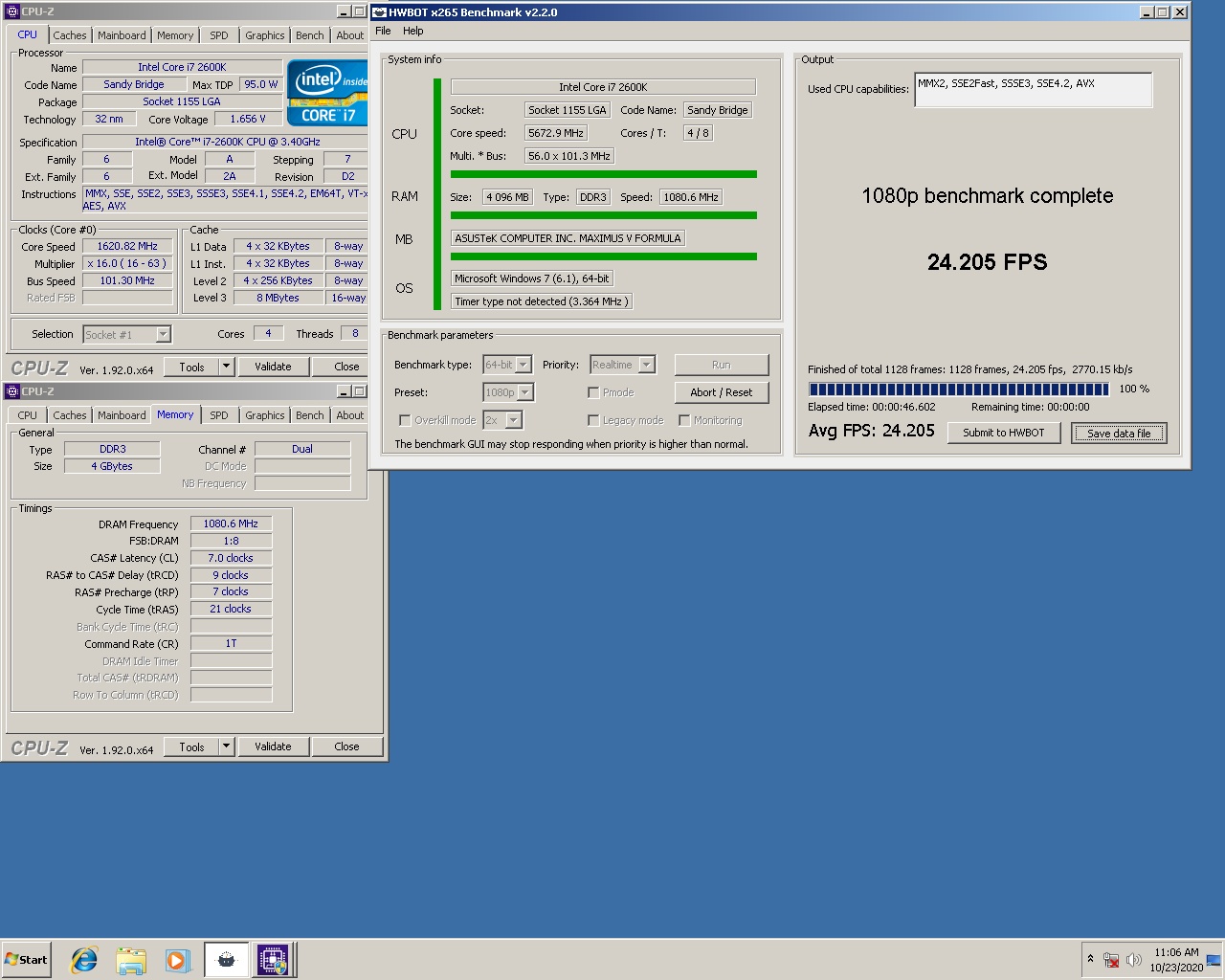Viewport: 1225px width, 980px height.
Task: Select Bench tab in top CPU-Z
Action: click(310, 35)
